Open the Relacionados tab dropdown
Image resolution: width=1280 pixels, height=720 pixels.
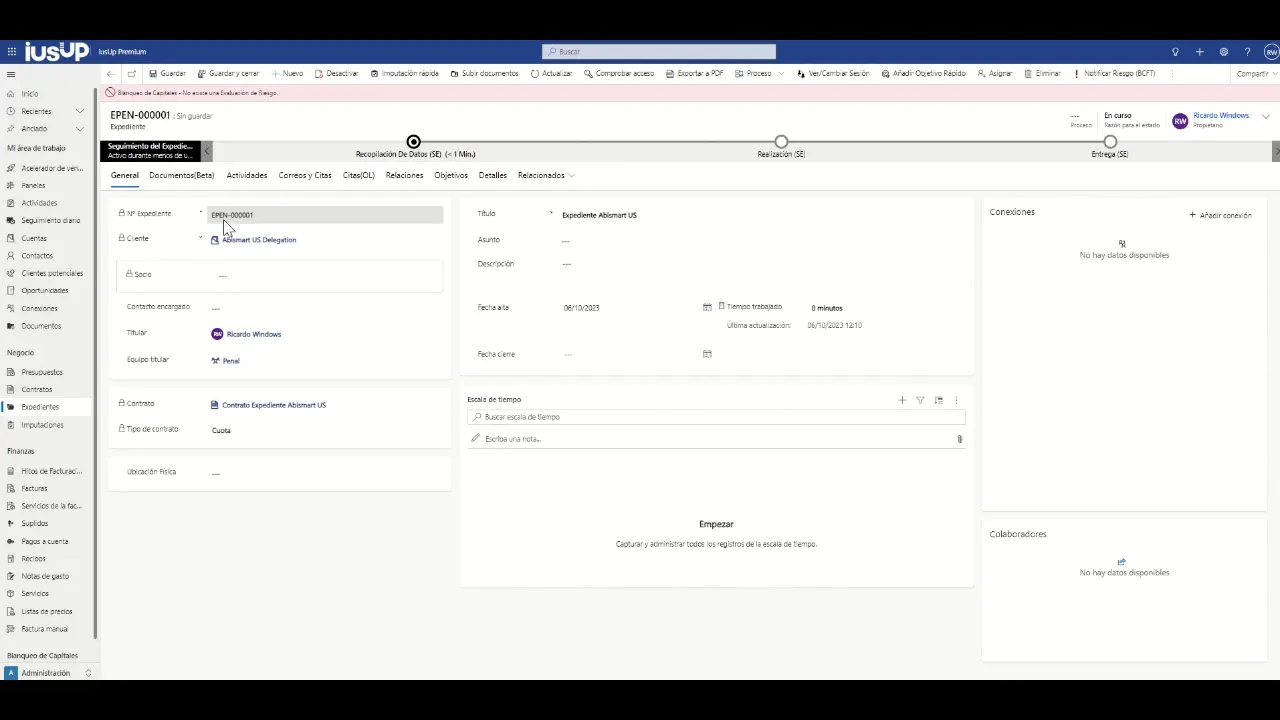546,176
